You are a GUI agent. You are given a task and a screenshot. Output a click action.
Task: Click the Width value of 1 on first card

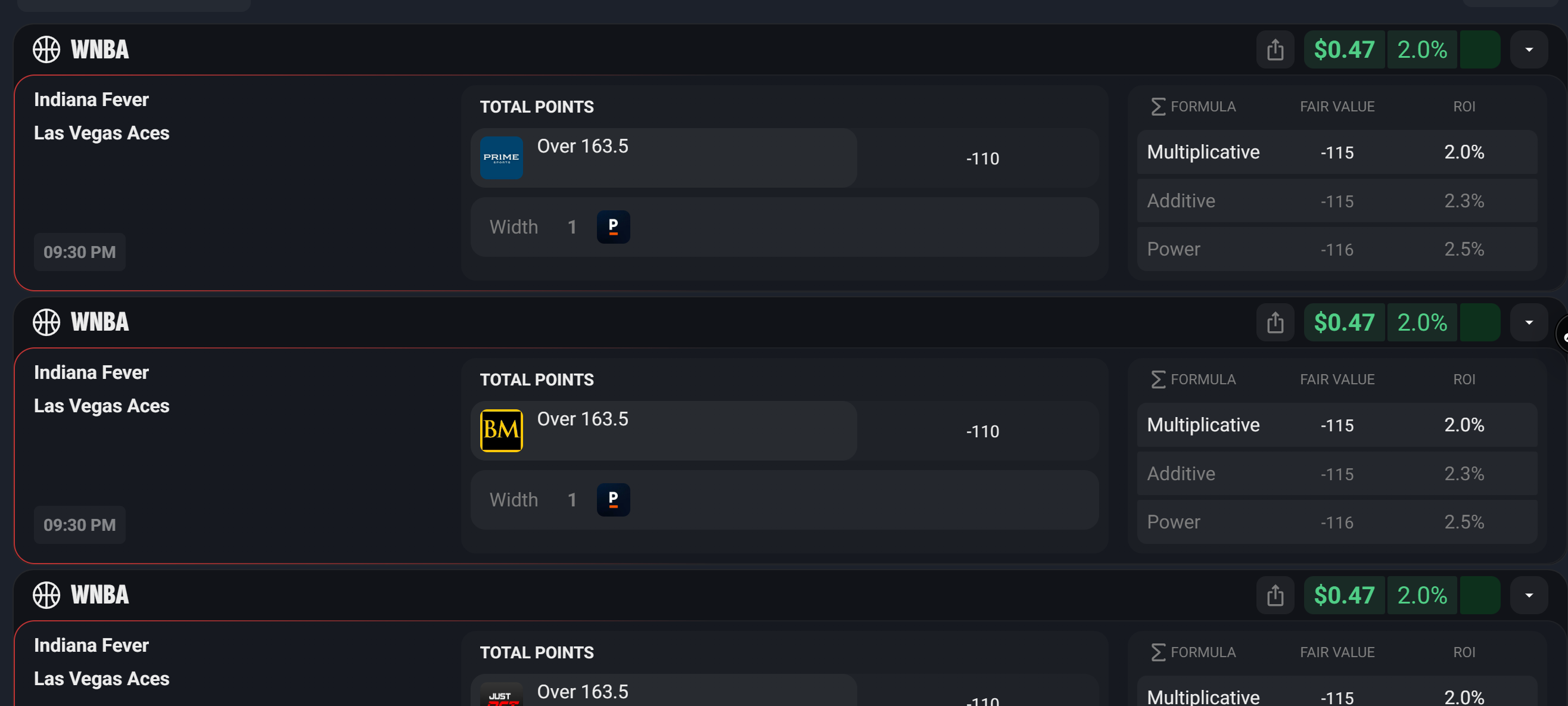[x=571, y=226]
